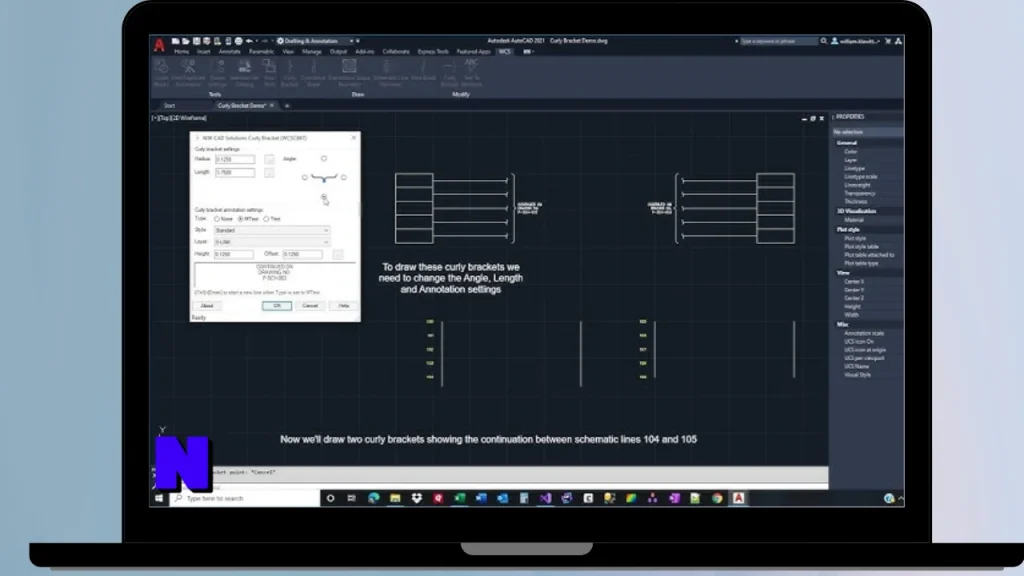Image resolution: width=1024 pixels, height=576 pixels.
Task: Click New drawing icon in quick access toolbar
Action: 176,41
